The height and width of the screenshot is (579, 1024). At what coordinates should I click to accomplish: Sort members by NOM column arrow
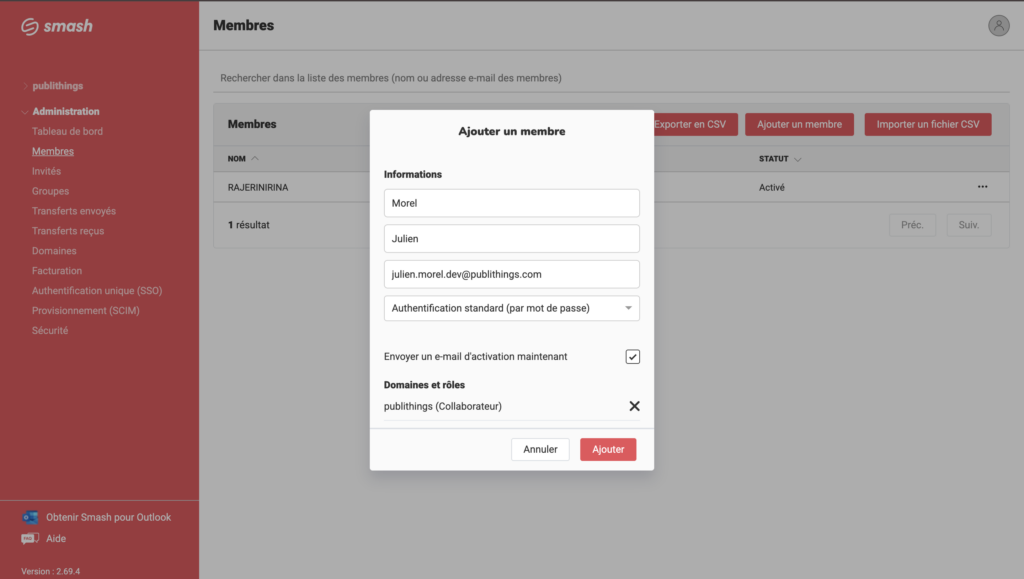click(x=254, y=159)
